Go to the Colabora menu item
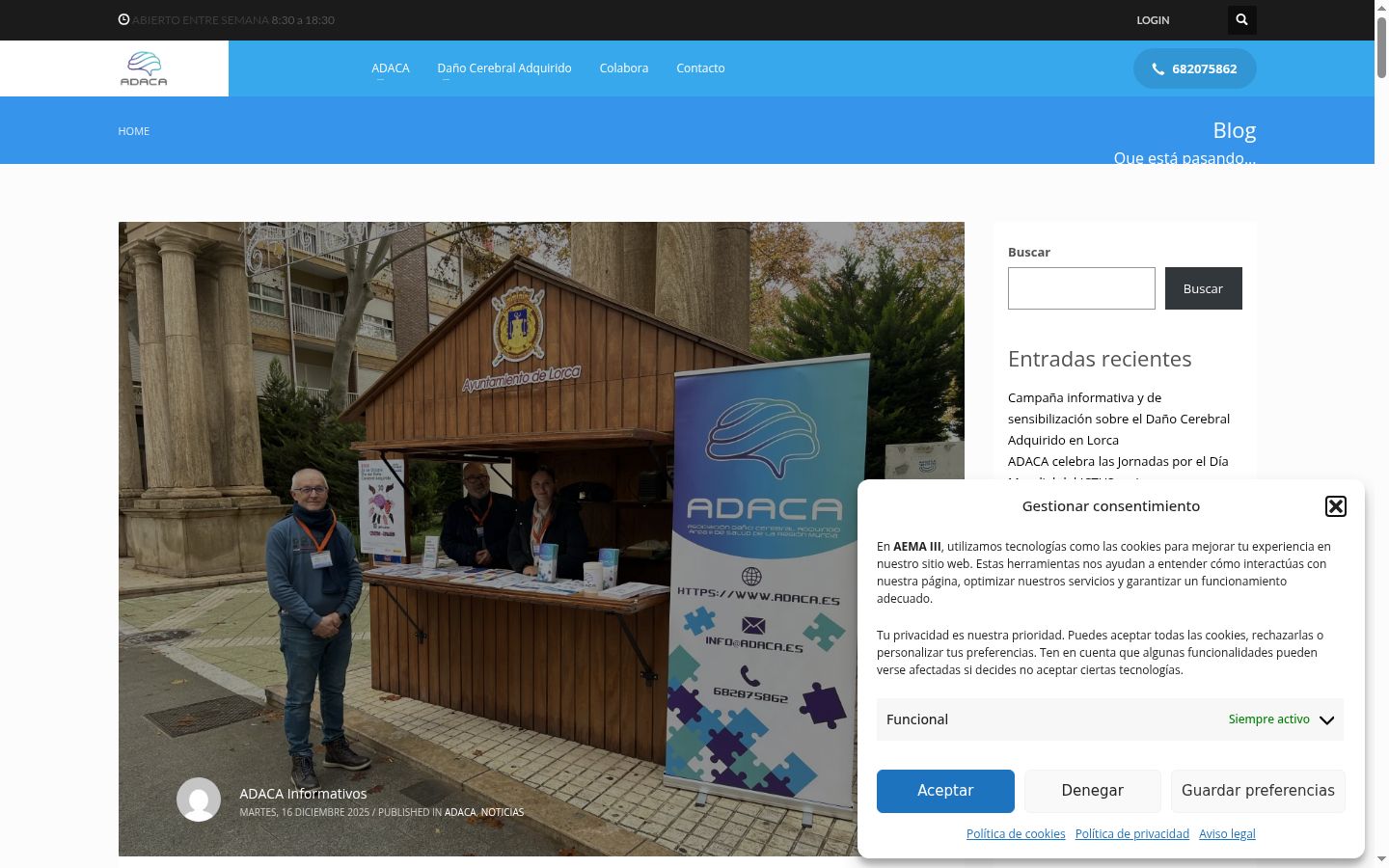 coord(624,68)
